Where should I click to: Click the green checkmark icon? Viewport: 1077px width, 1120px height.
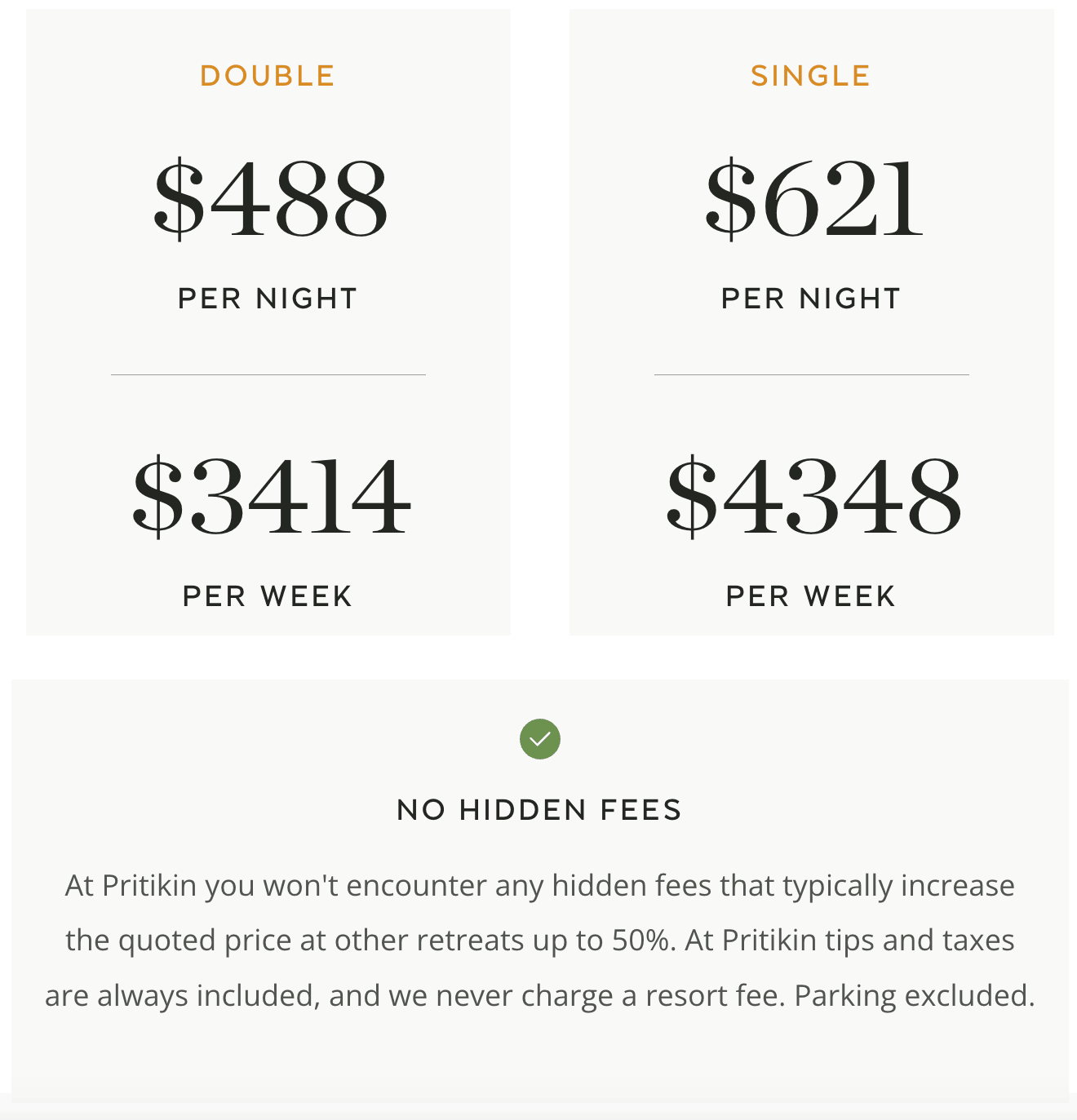(540, 739)
